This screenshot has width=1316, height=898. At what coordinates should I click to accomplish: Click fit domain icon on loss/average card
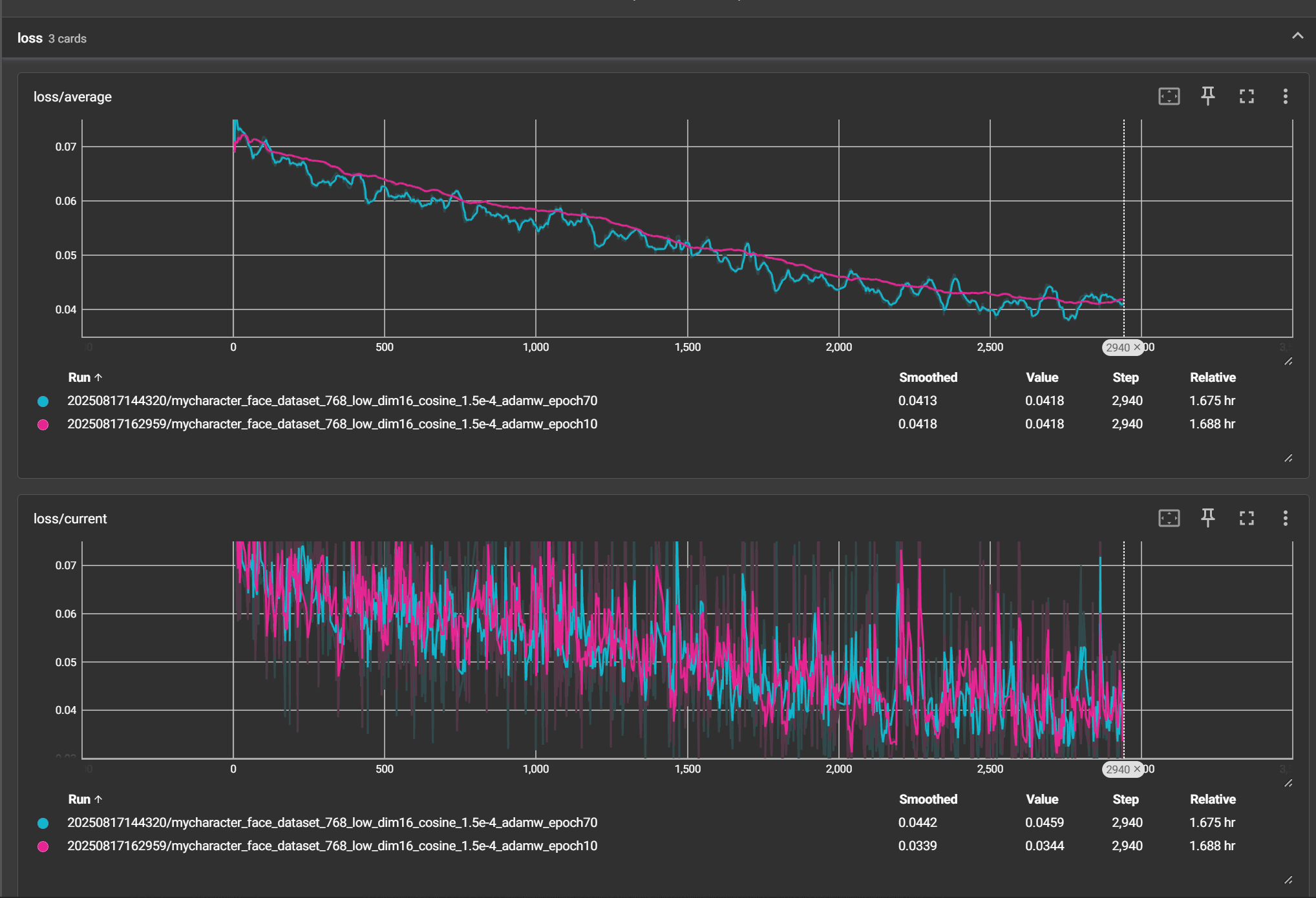click(x=1169, y=96)
